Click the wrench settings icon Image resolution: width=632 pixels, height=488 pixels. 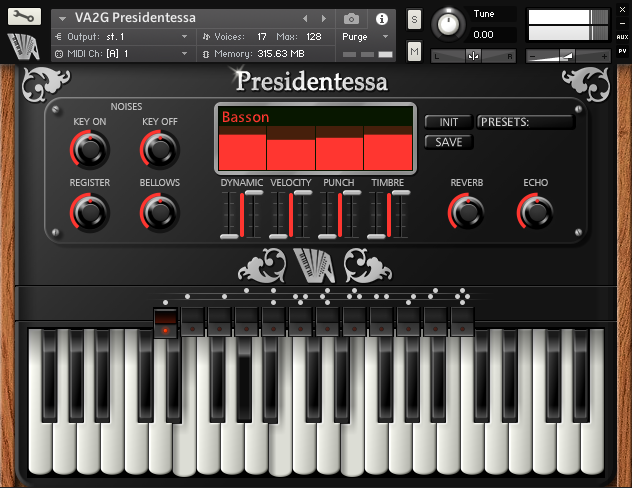point(24,17)
